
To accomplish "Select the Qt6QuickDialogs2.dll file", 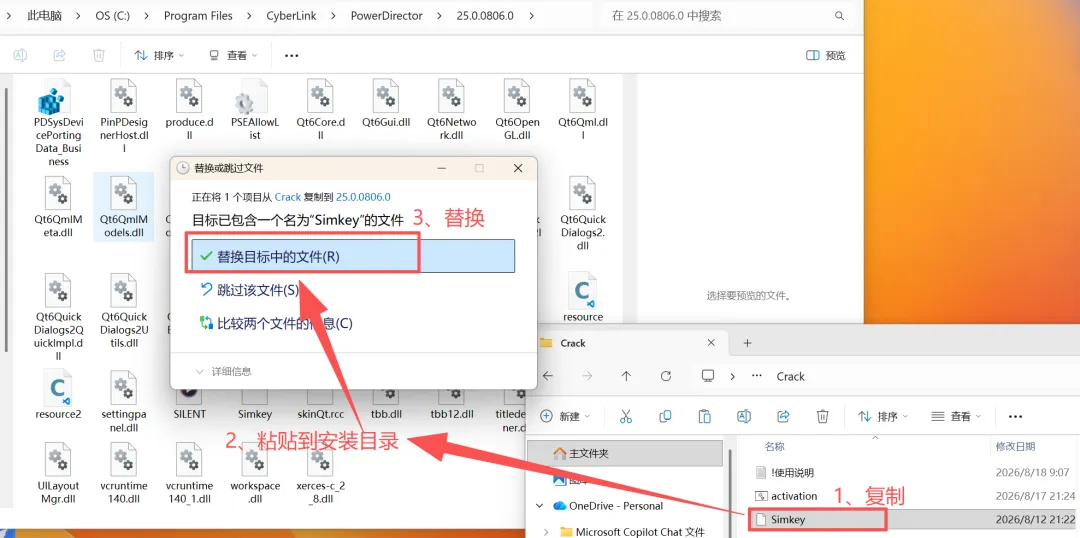I will pyautogui.click(x=582, y=213).
